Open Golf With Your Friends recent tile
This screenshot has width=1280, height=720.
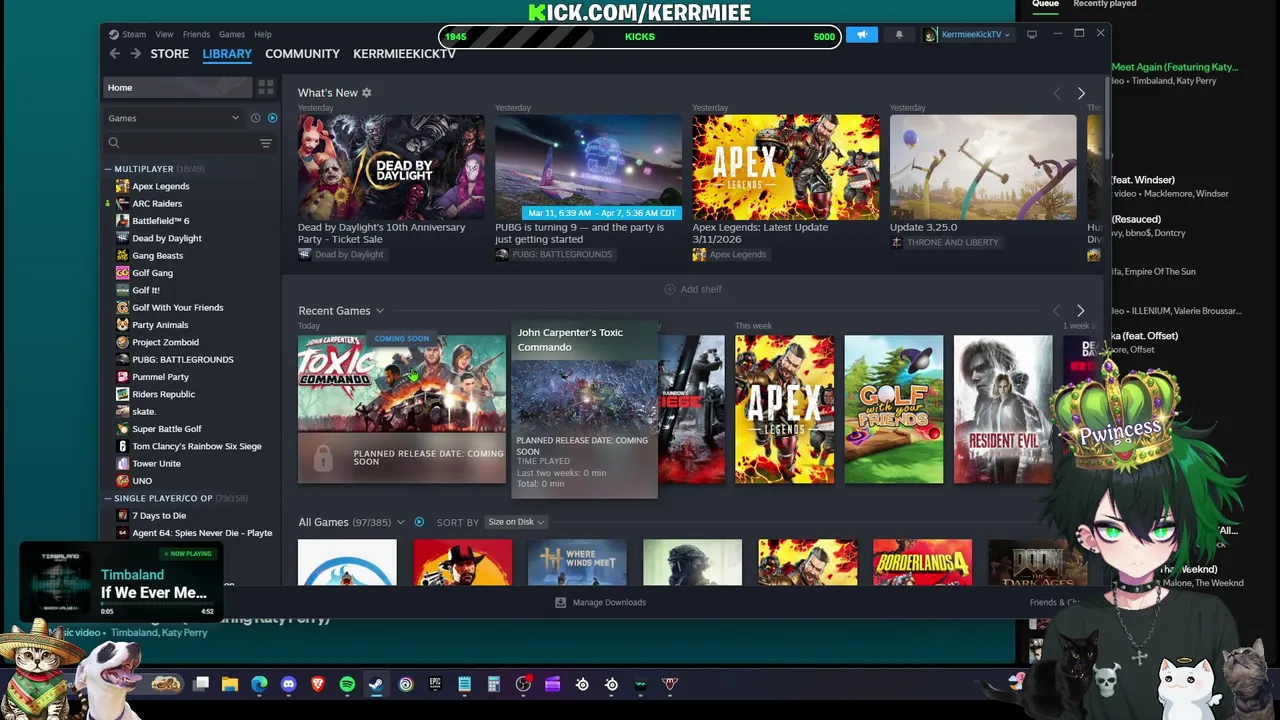coord(894,409)
